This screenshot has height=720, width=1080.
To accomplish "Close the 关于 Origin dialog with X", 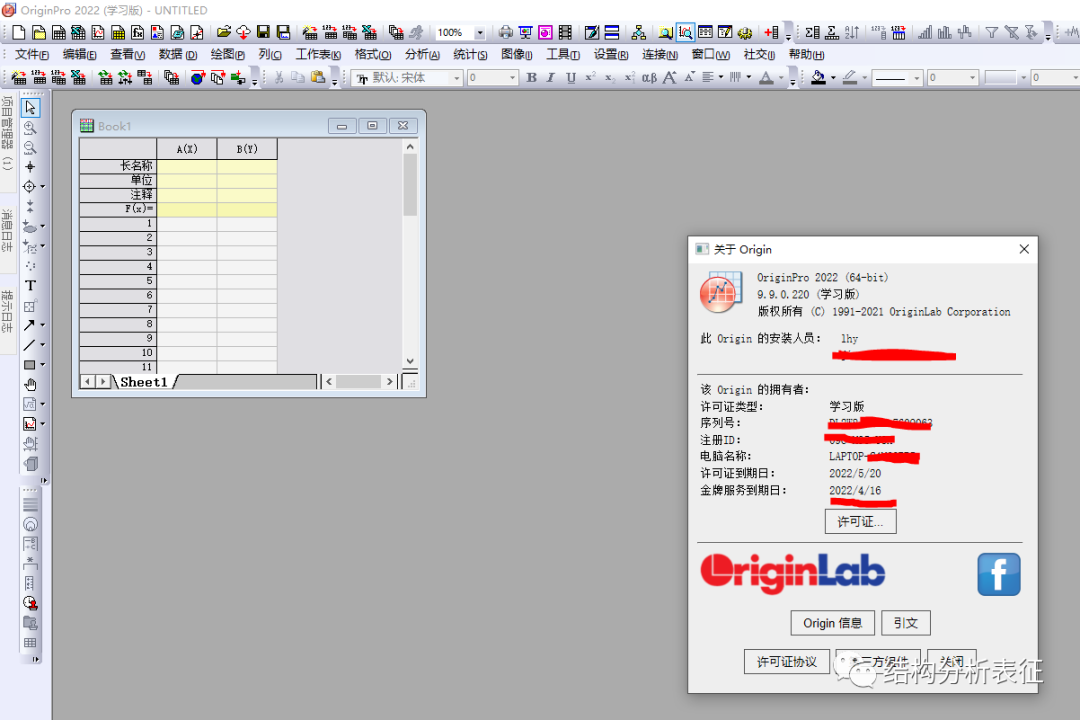I will (1024, 249).
